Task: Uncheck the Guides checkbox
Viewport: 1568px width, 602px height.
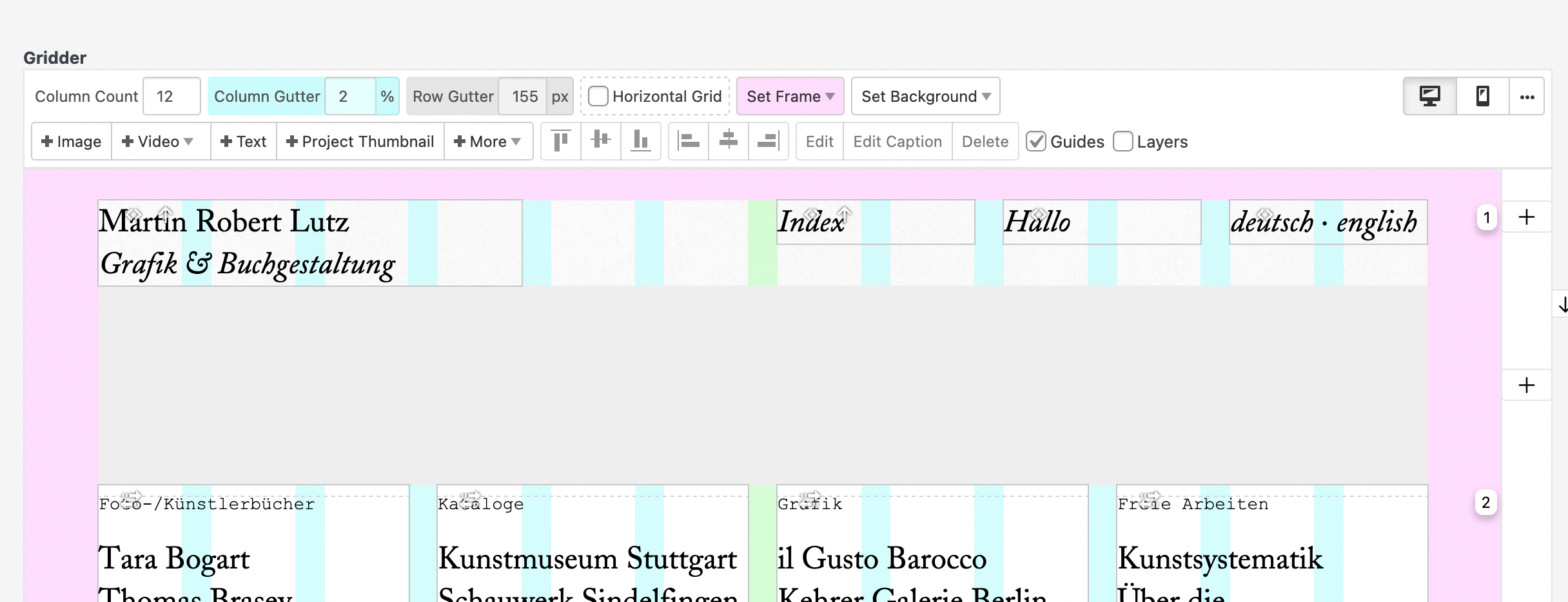Action: click(x=1036, y=142)
